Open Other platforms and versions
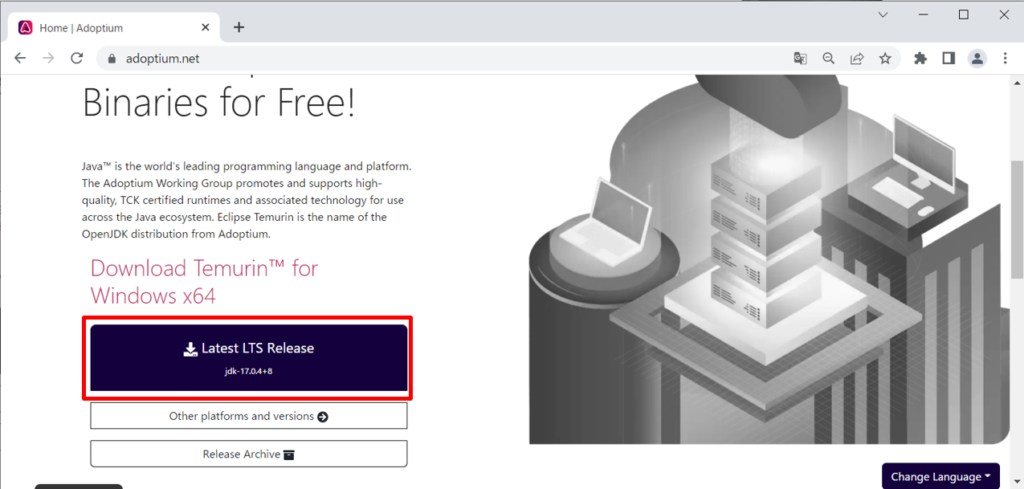The width and height of the screenshot is (1024, 489). coord(249,416)
